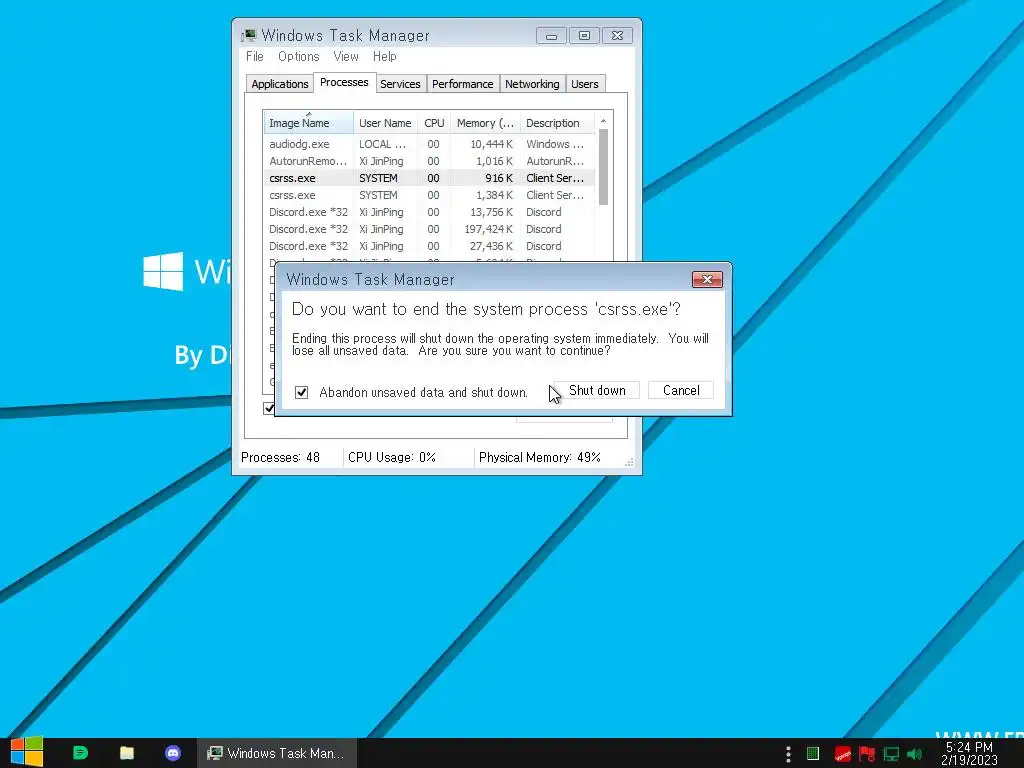Click the red square tray icon
This screenshot has width=1024, height=768.
pos(842,754)
